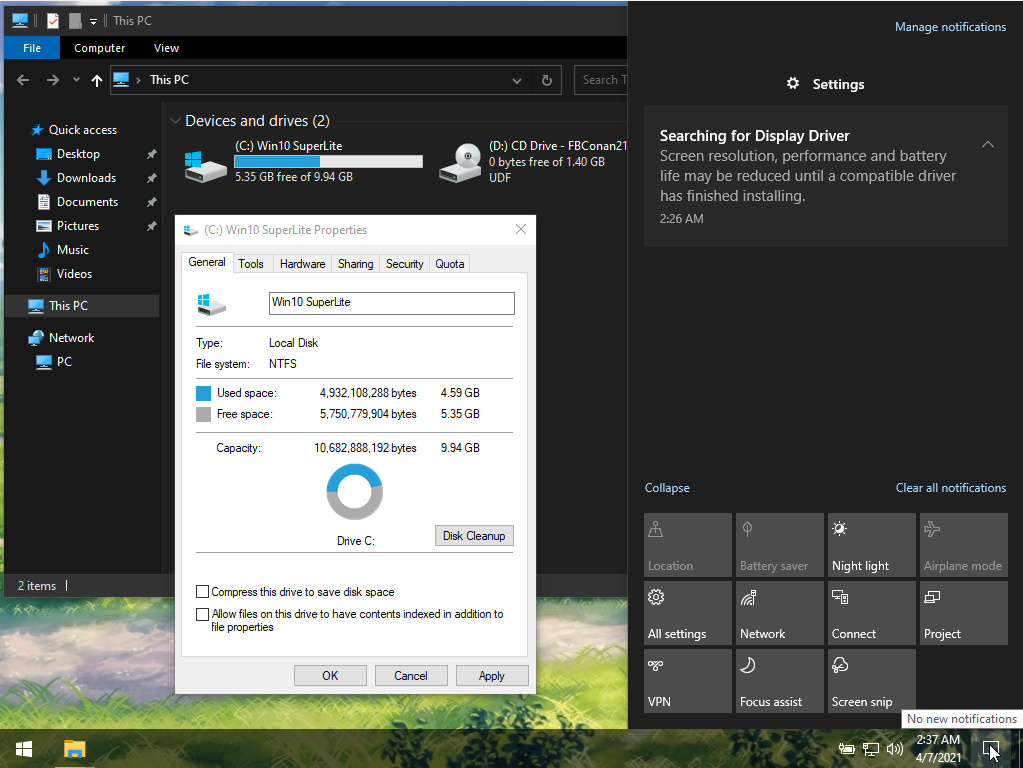Toggle the VPN quick action tile
Image resolution: width=1023 pixels, height=768 pixels.
tap(688, 681)
